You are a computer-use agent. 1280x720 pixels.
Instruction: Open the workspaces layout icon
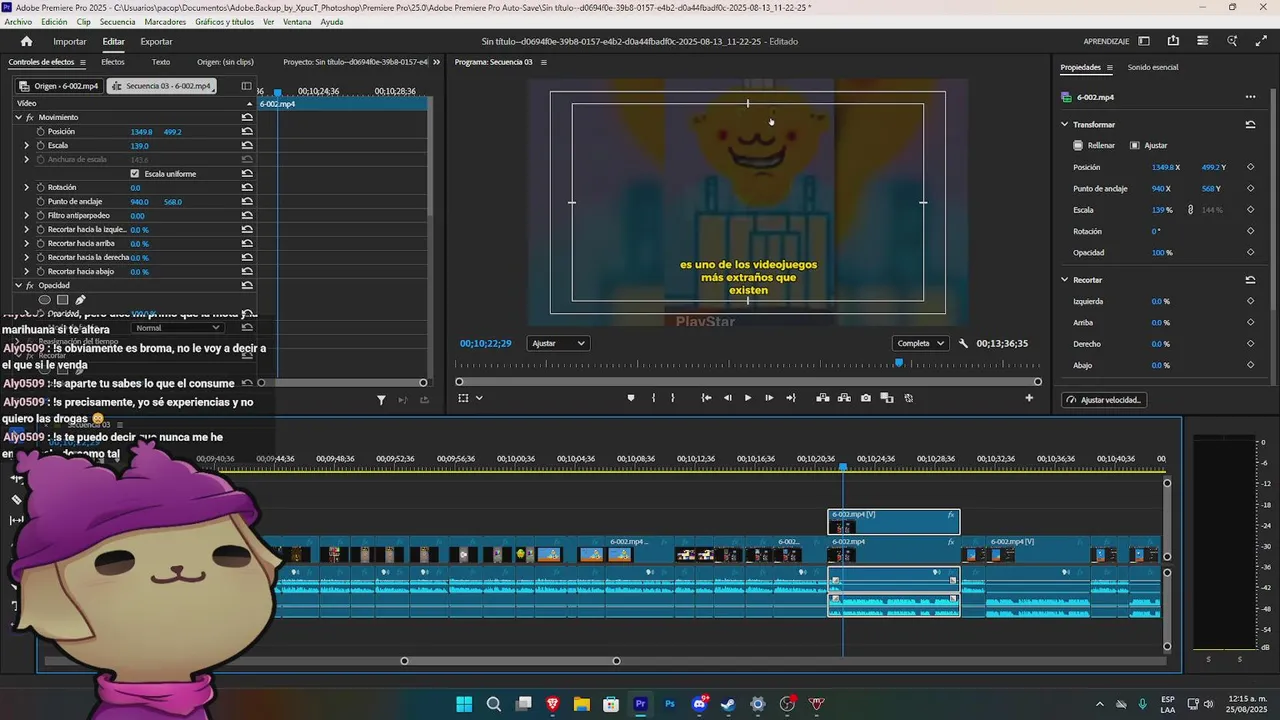click(x=1144, y=41)
